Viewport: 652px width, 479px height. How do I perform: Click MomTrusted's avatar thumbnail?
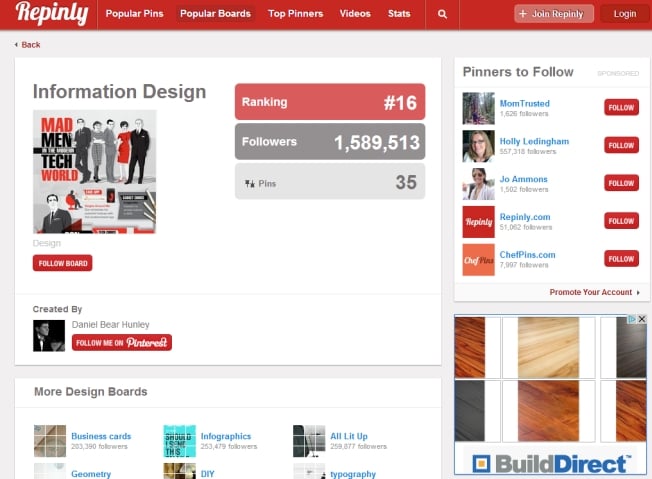(x=479, y=108)
